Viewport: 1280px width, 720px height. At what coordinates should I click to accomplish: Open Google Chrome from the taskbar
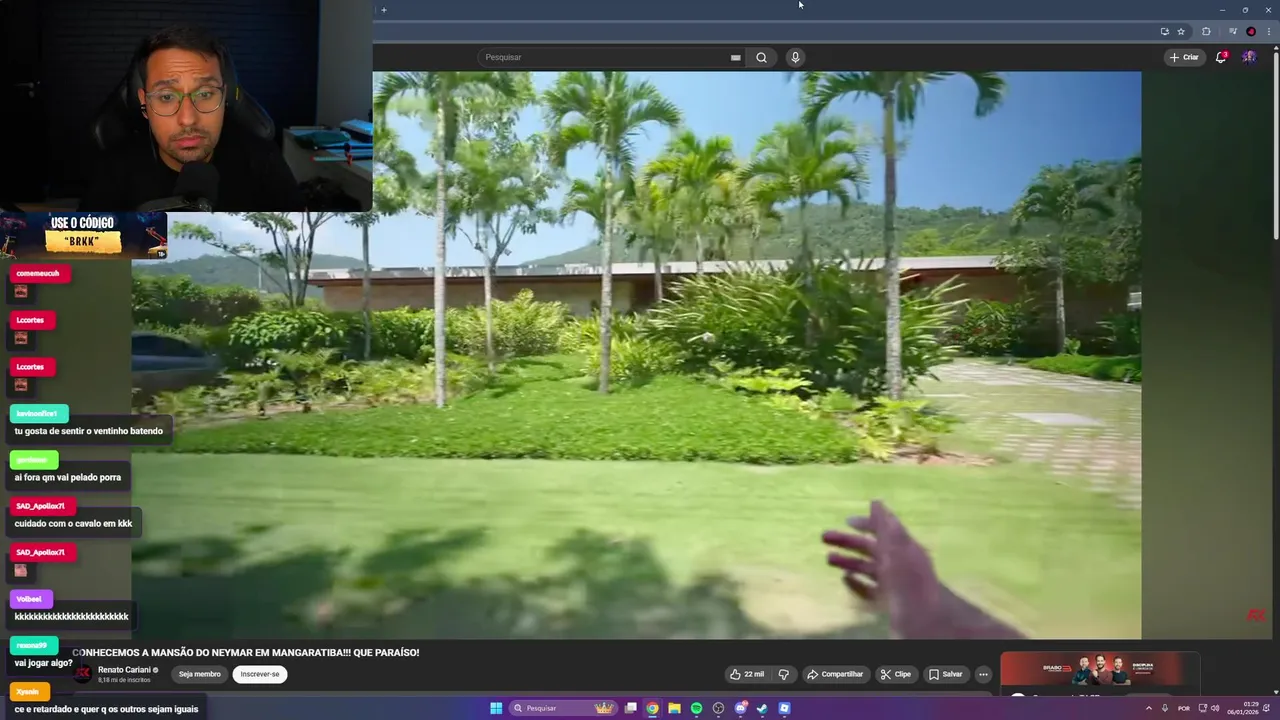[x=653, y=708]
